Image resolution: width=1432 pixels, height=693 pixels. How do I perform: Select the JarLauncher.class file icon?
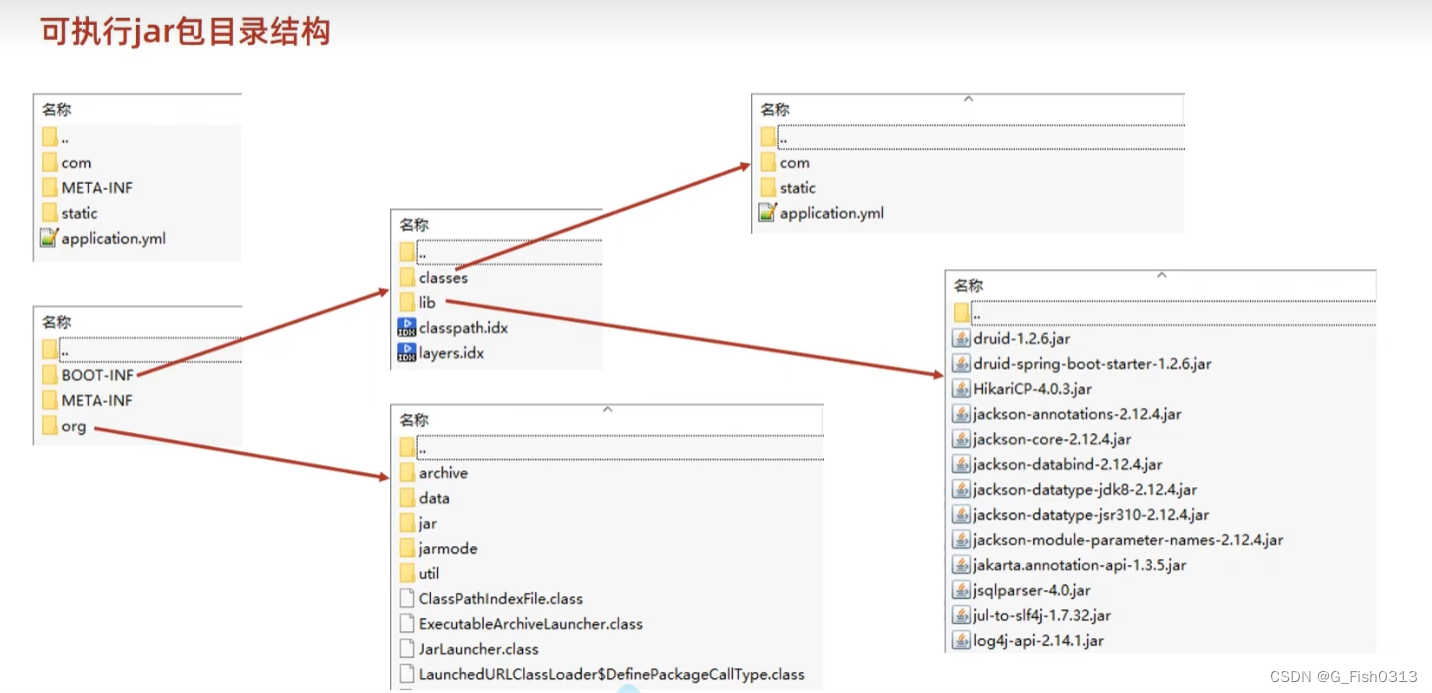(x=407, y=648)
